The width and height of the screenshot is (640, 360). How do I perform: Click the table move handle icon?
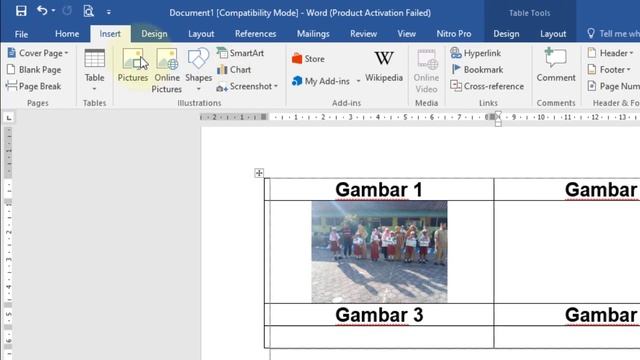point(259,173)
